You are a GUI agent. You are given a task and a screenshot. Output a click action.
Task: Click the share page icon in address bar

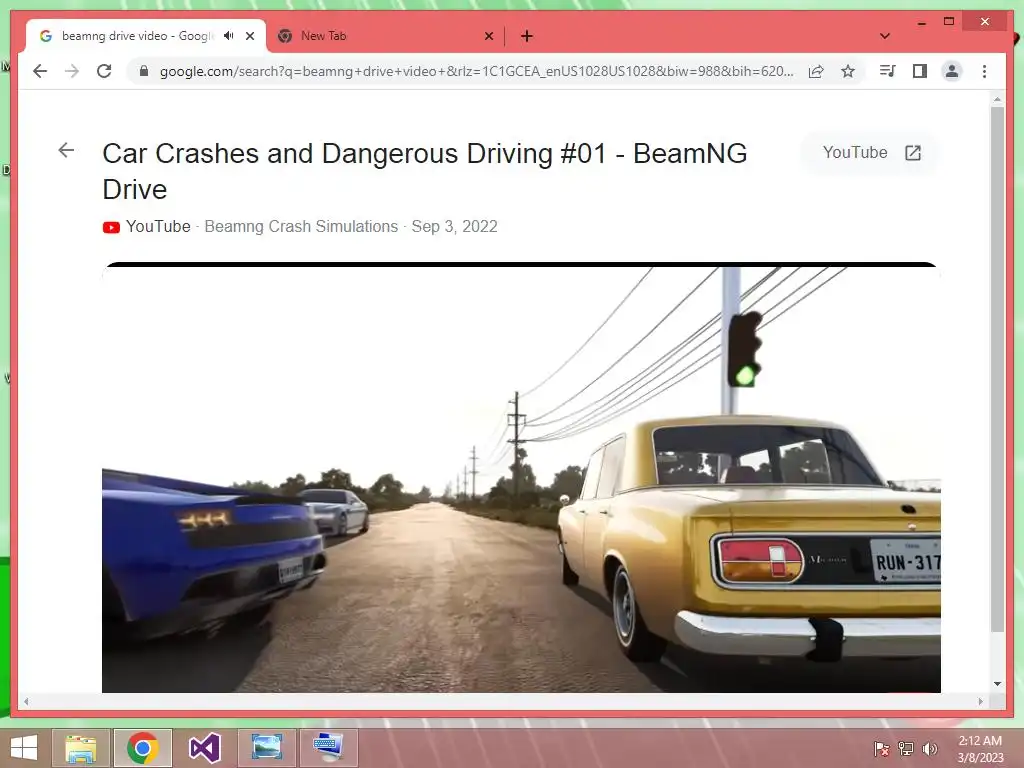[x=816, y=71]
